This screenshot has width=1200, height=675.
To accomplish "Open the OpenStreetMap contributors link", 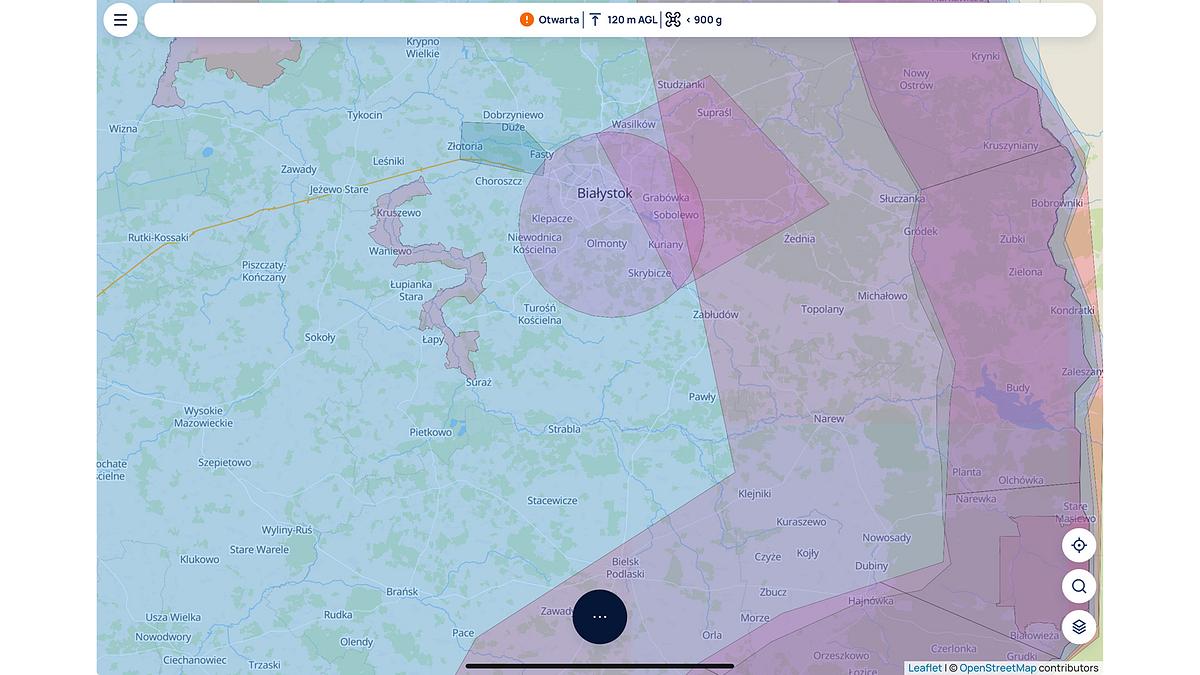I will (x=997, y=668).
